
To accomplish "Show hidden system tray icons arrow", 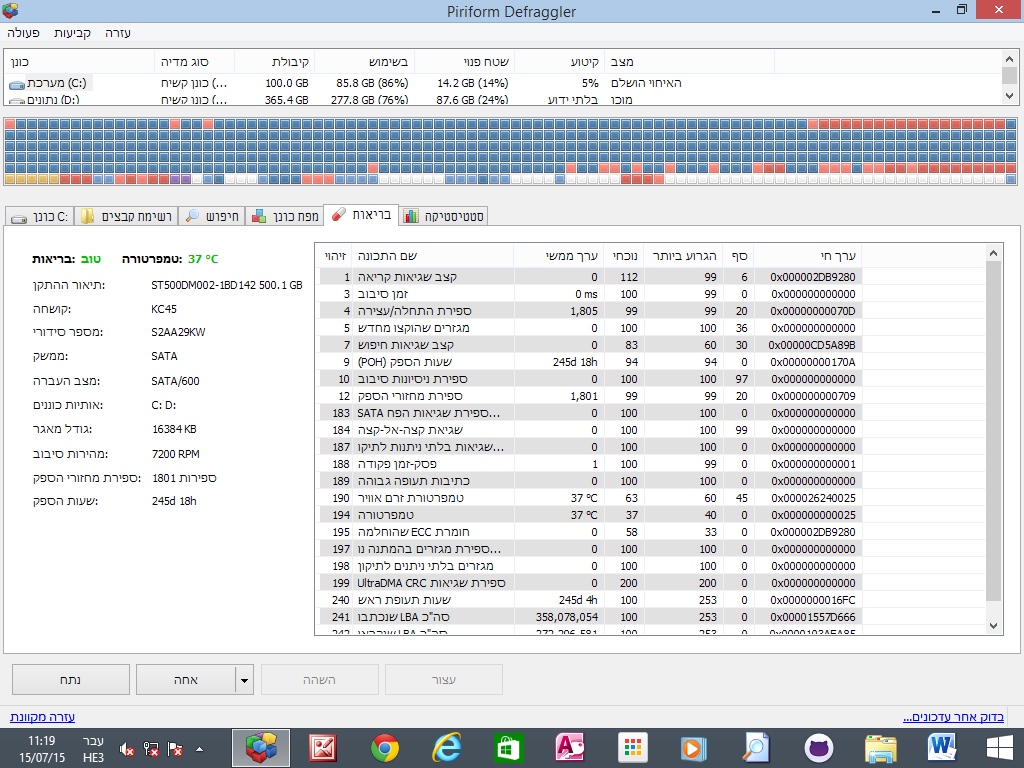I will 200,749.
